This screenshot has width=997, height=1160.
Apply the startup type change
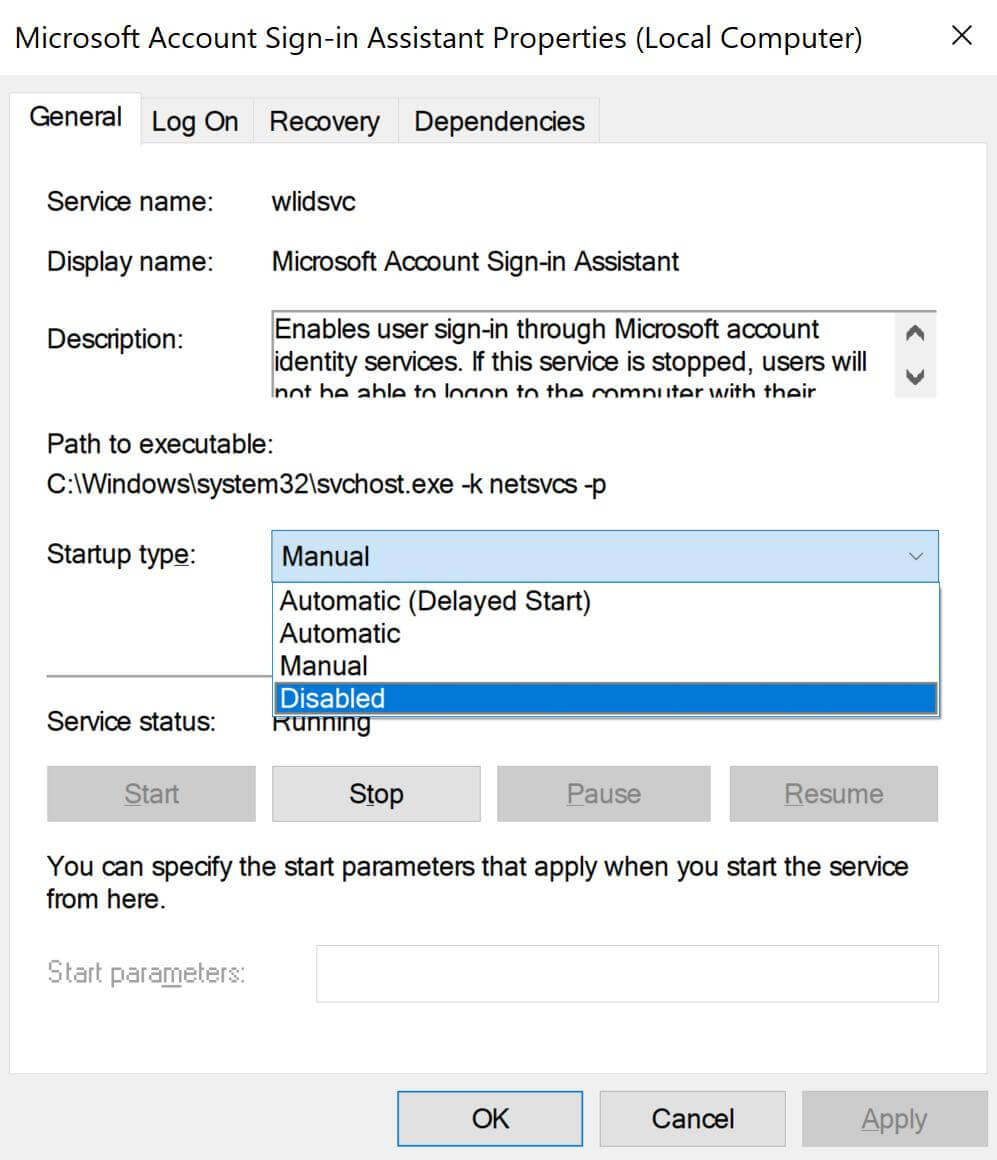894,1118
